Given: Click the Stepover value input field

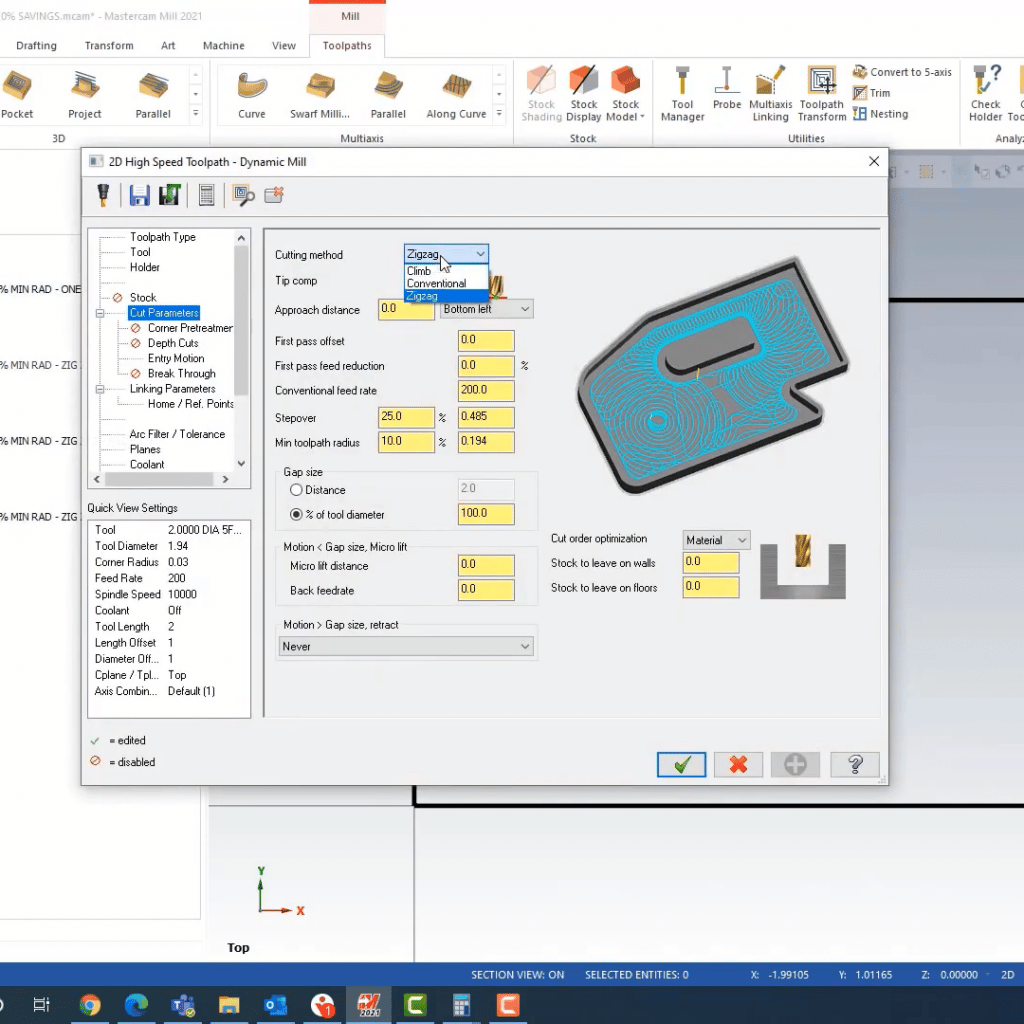Looking at the screenshot, I should tap(406, 417).
